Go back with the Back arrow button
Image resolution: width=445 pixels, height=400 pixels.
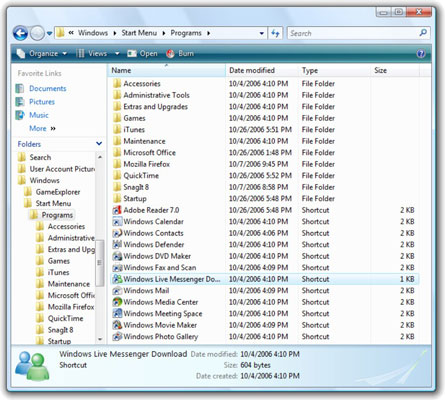pyautogui.click(x=20, y=33)
